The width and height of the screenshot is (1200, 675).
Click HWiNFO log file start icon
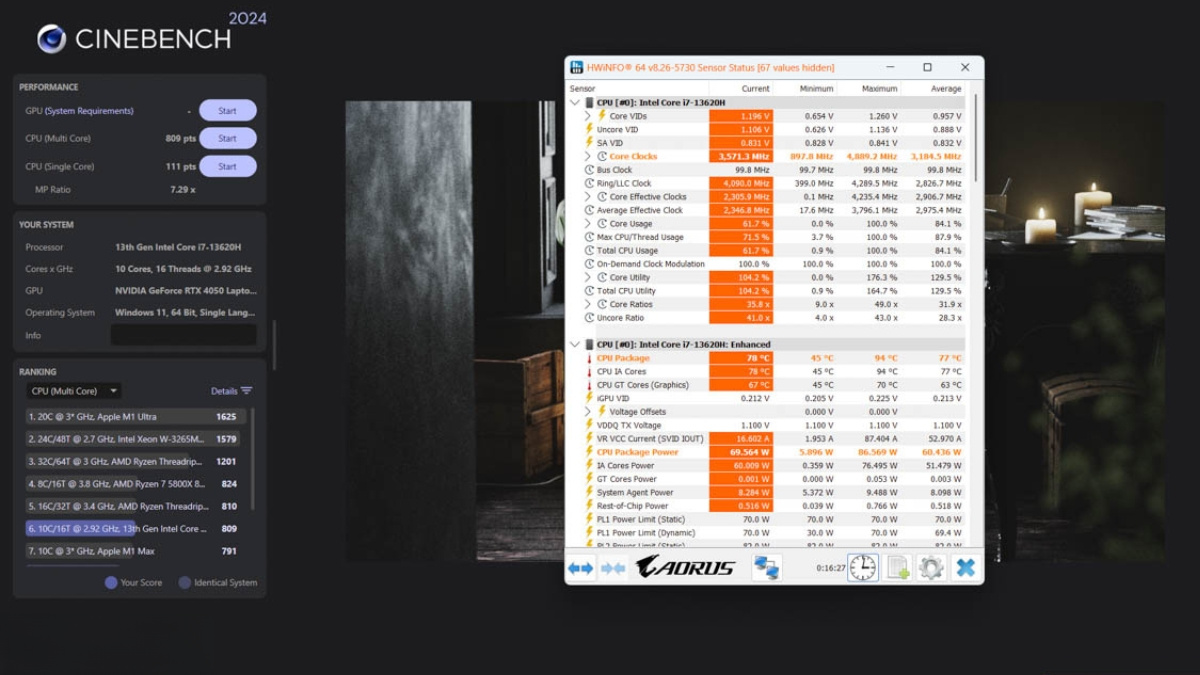898,568
